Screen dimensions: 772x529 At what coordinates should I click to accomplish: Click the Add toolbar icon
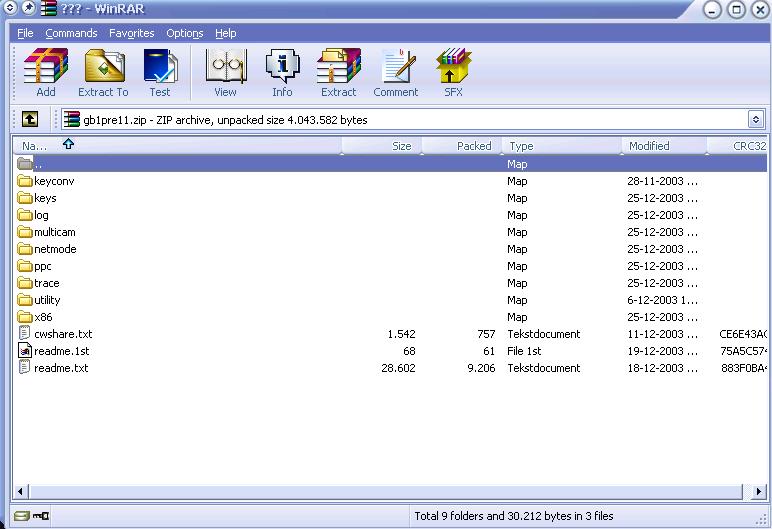[46, 66]
